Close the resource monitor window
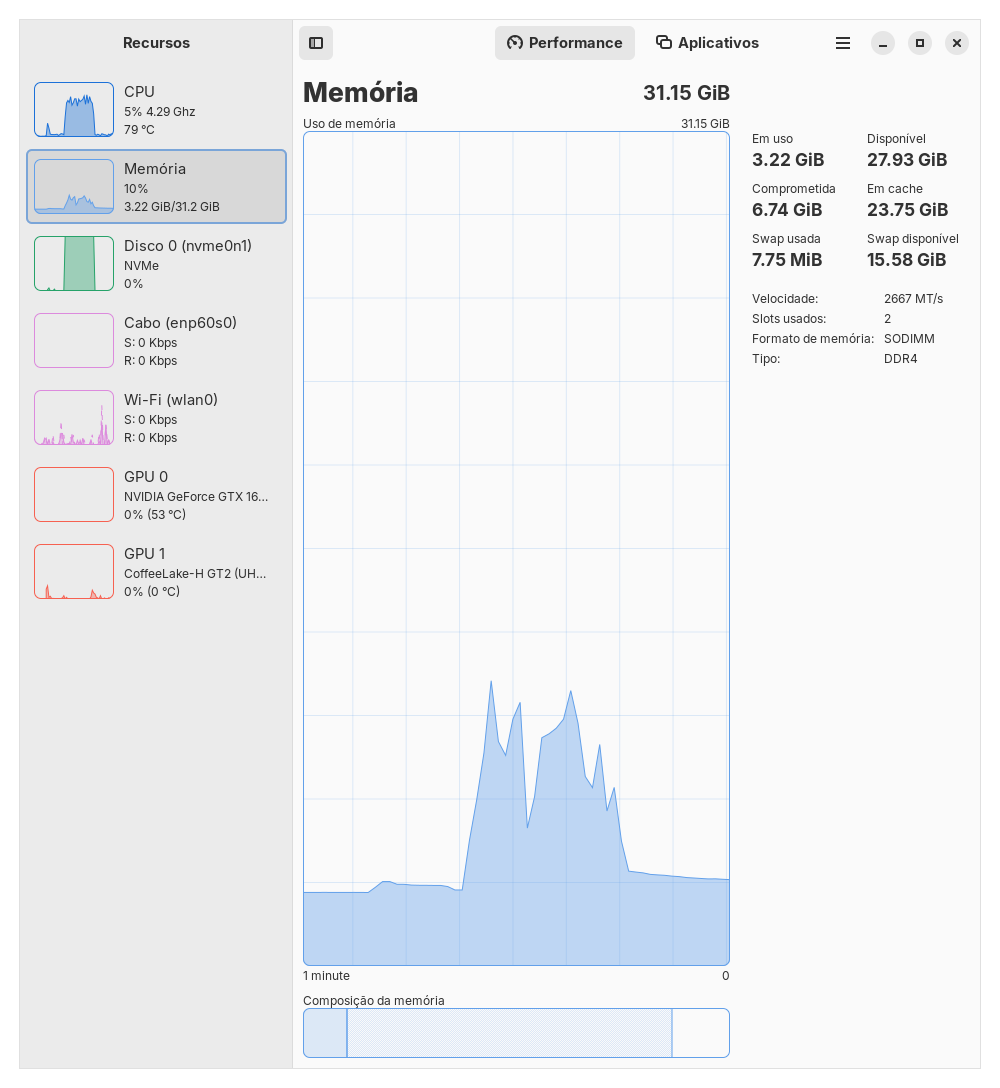Screen dimensions: 1000x1088 pos(957,43)
